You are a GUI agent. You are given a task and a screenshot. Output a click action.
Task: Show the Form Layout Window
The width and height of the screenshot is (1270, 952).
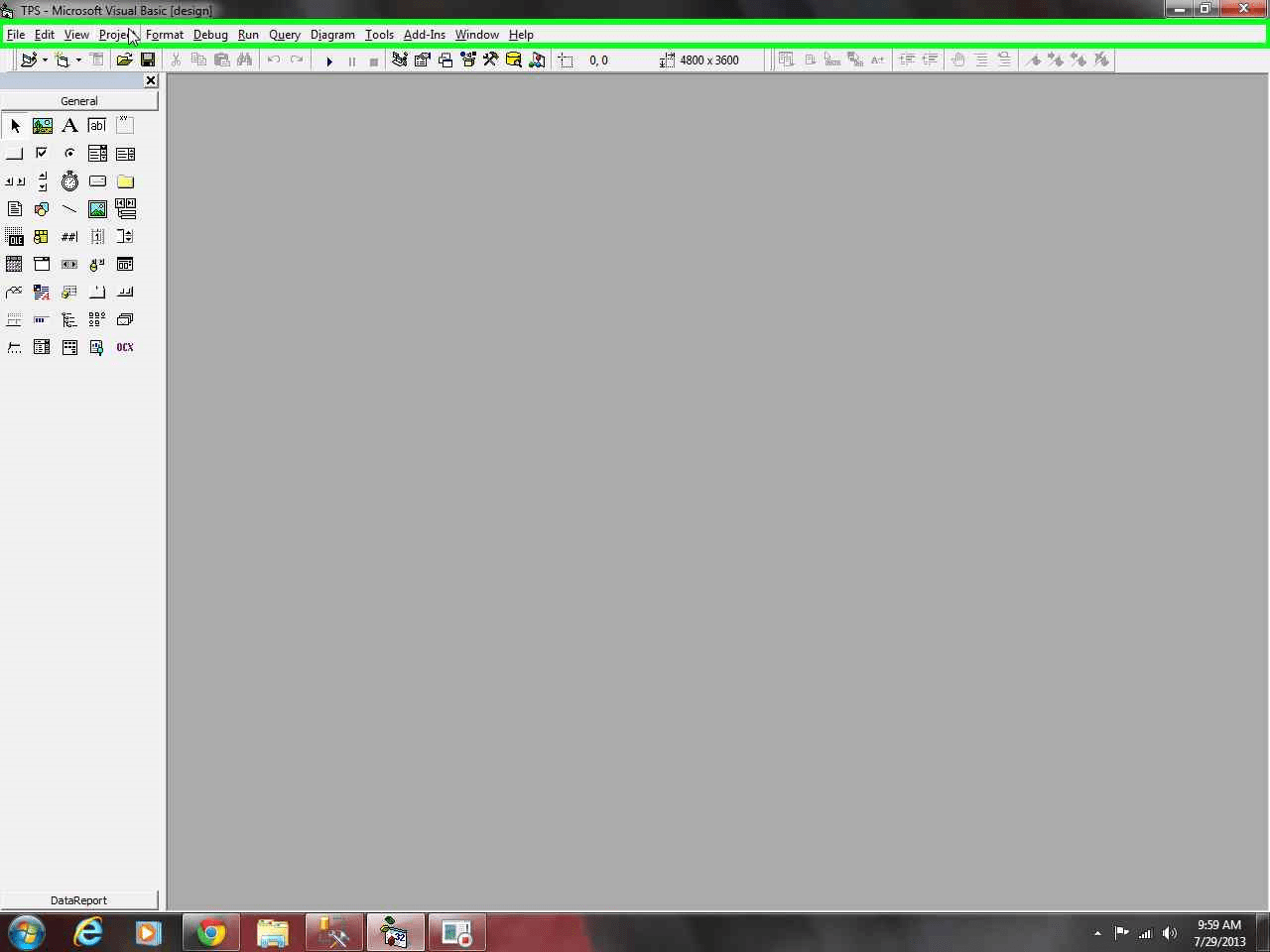coord(445,60)
